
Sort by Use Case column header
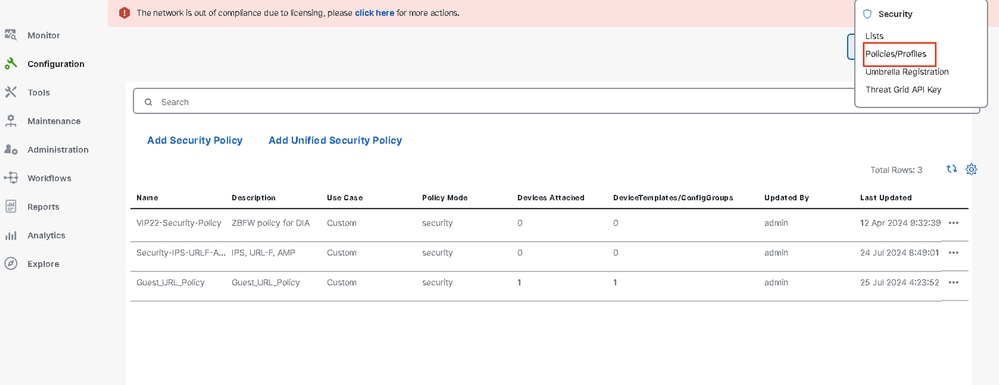[345, 198]
